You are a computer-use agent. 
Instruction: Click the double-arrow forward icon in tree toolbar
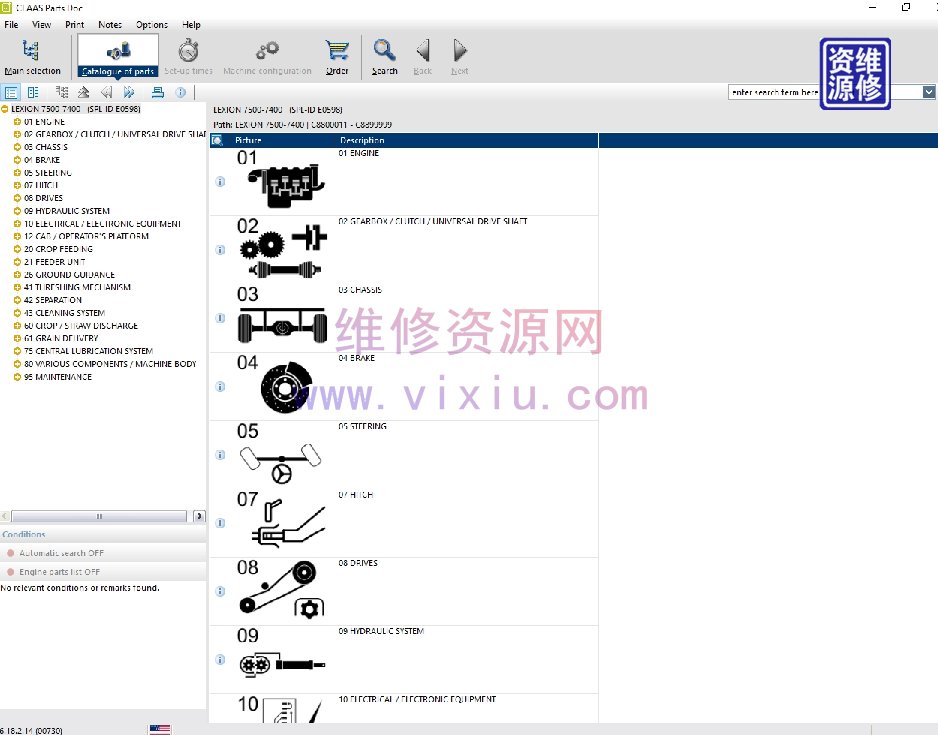click(129, 93)
